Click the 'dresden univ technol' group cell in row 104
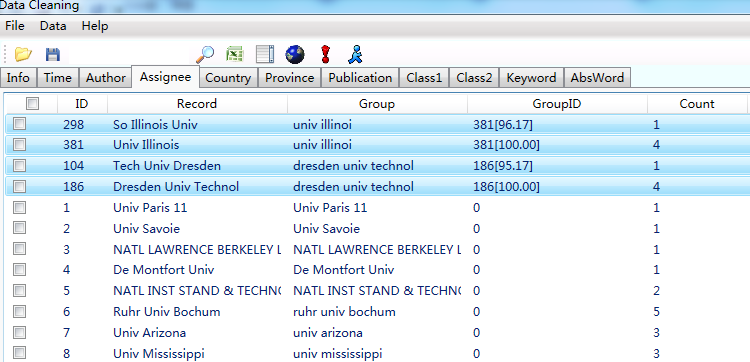The image size is (750, 362). click(x=353, y=166)
